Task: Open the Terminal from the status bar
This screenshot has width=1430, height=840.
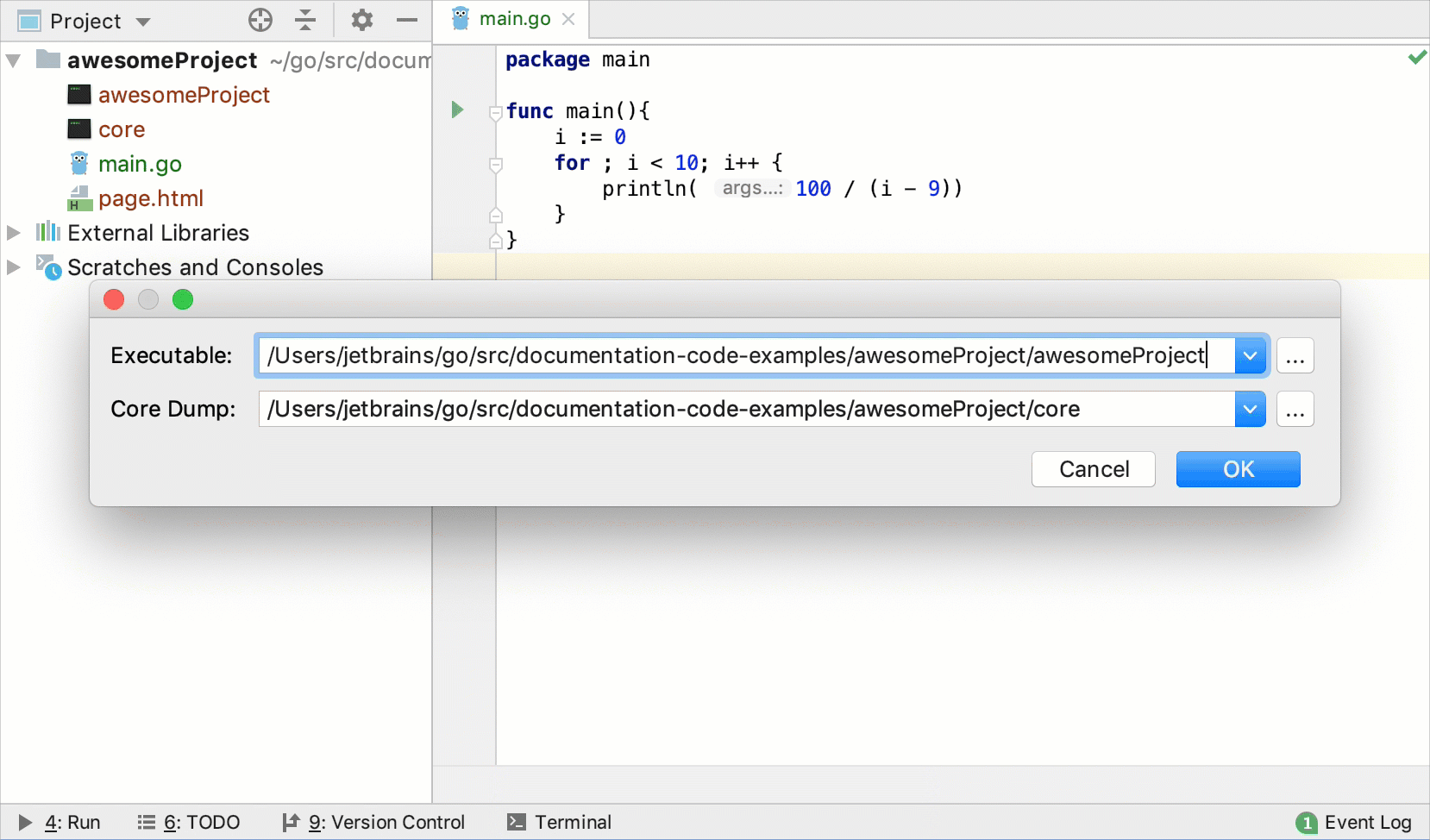Action: click(559, 822)
